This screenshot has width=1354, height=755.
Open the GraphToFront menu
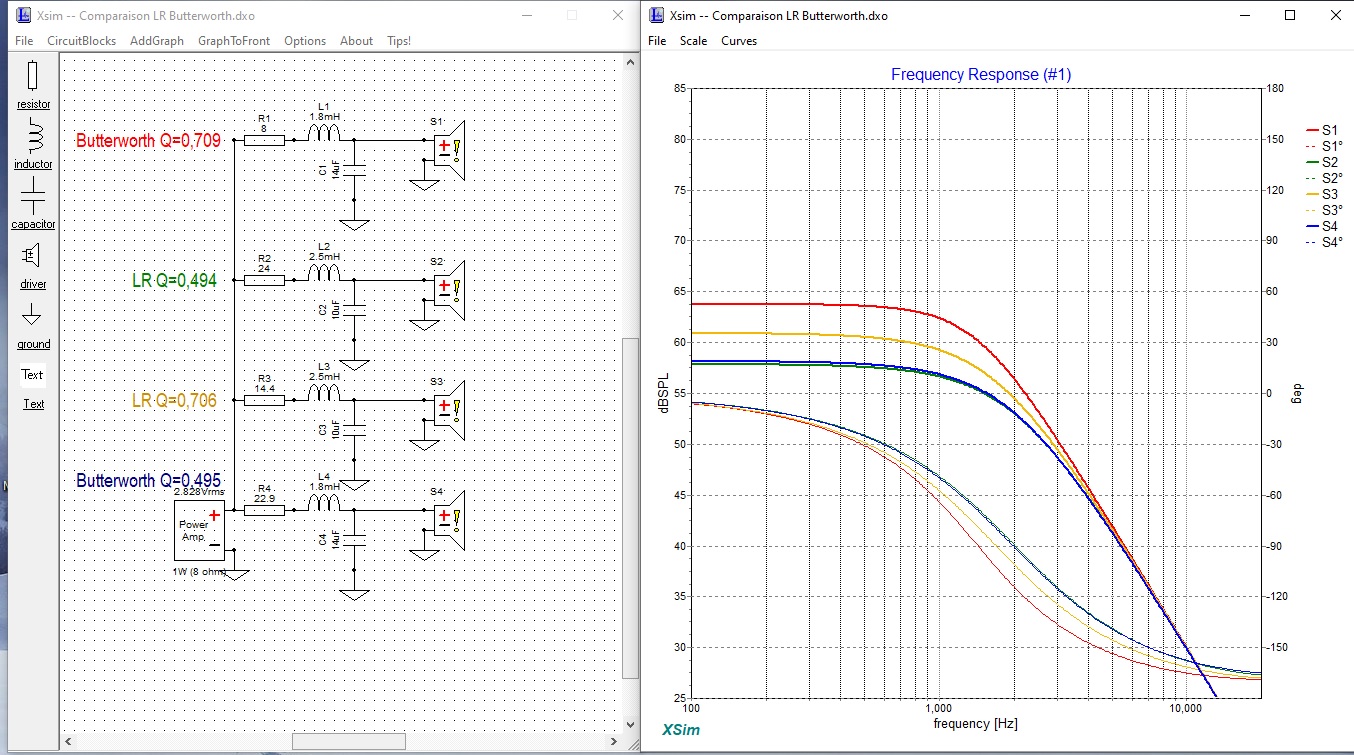tap(234, 41)
